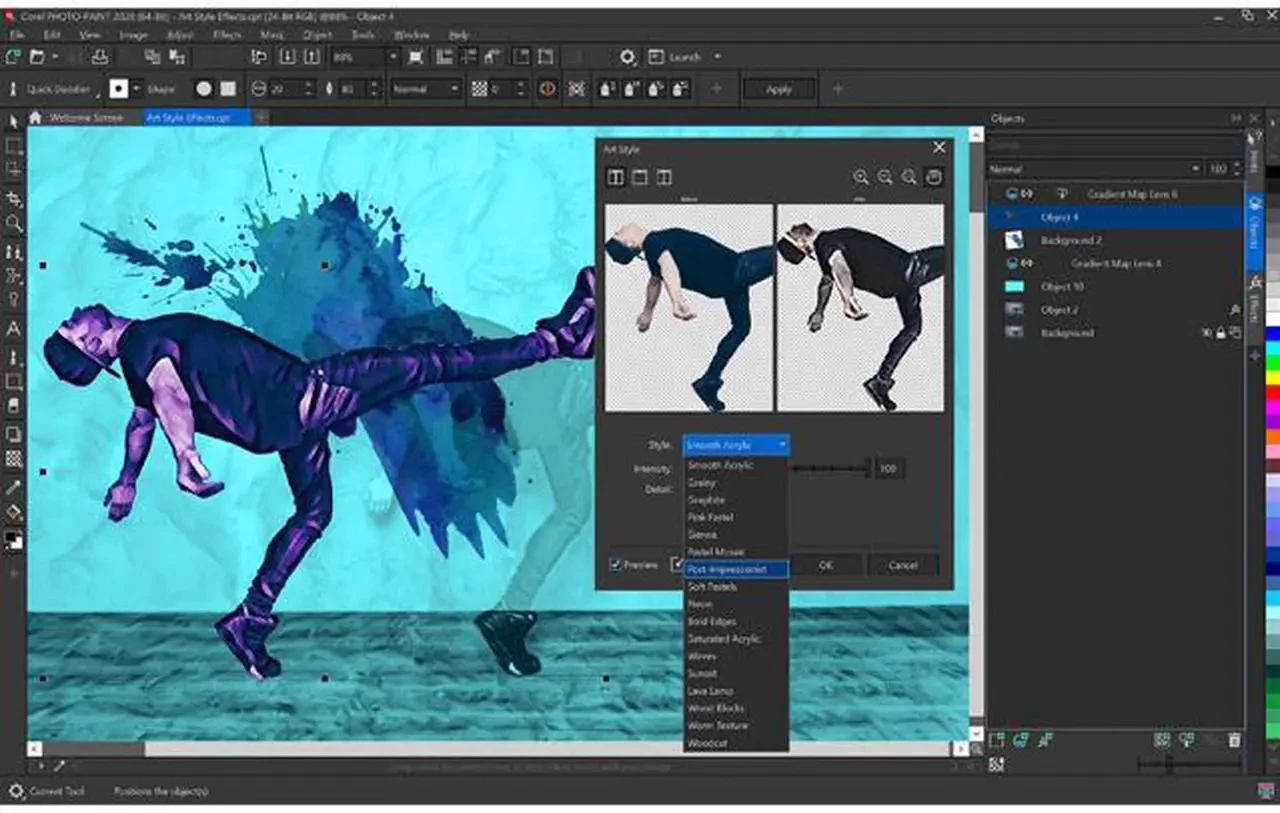This screenshot has width=1280, height=813.
Task: Click zoom-in magnifier in Art Style dialog
Action: pos(861,177)
